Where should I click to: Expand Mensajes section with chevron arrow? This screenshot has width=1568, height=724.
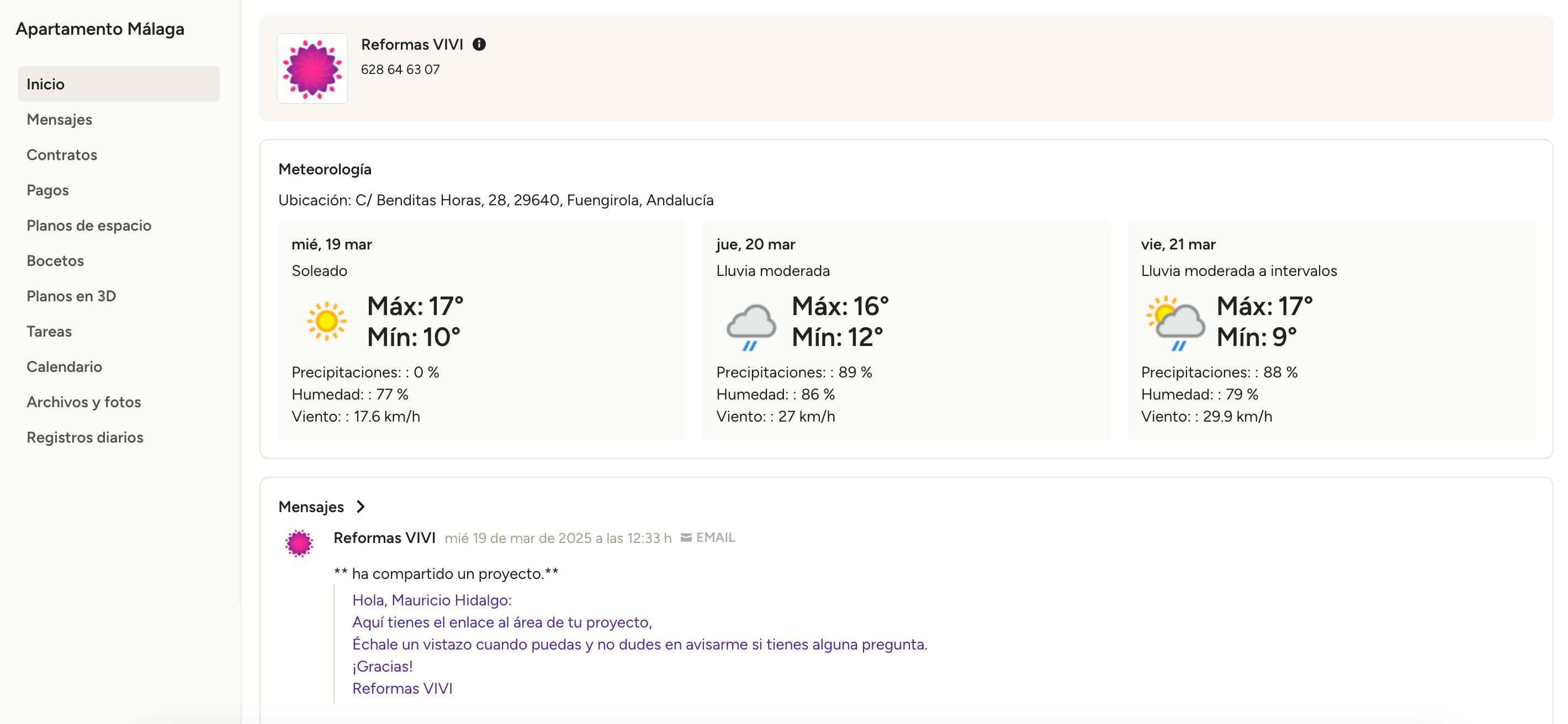(x=361, y=507)
